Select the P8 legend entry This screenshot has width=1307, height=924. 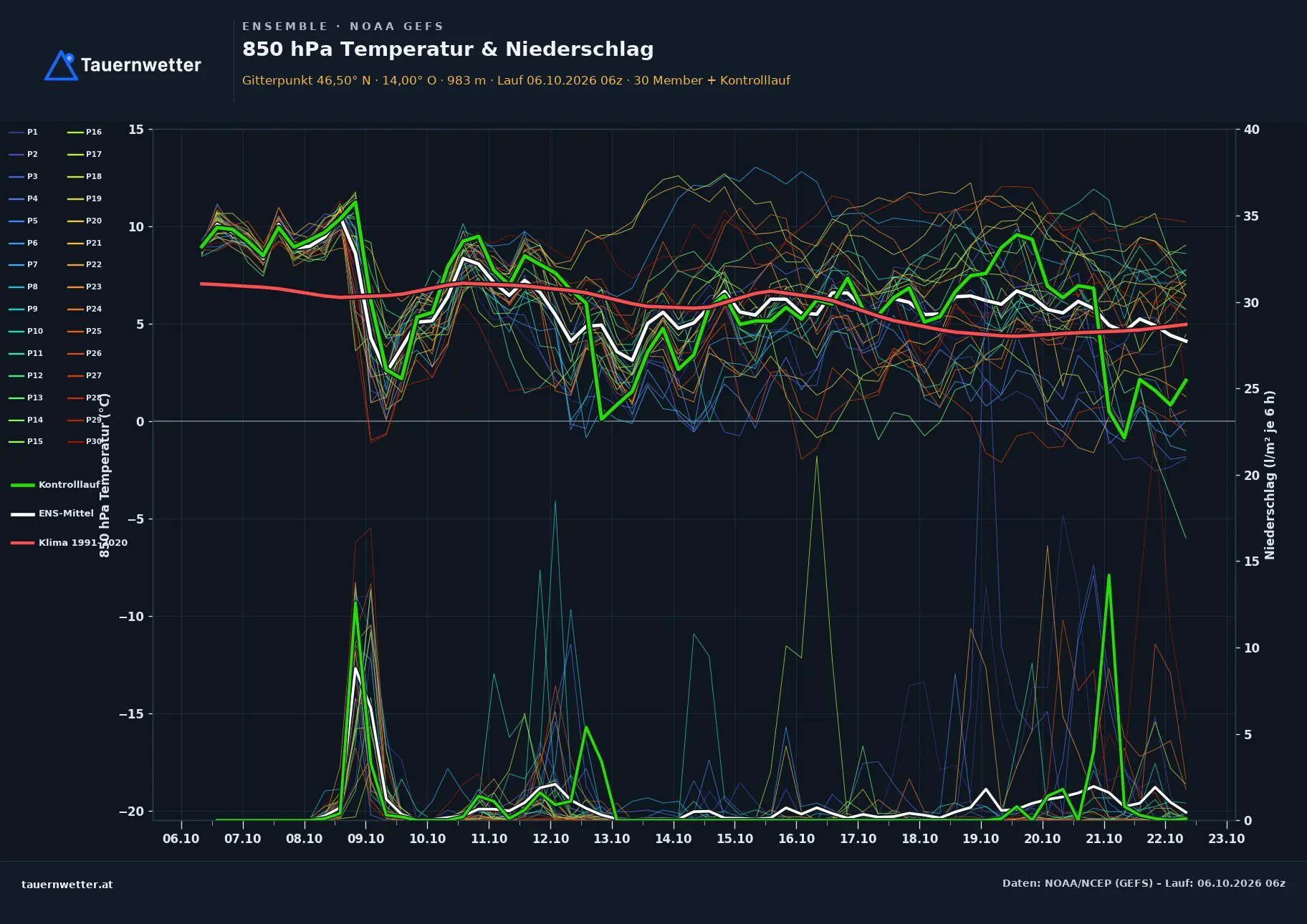[23, 287]
